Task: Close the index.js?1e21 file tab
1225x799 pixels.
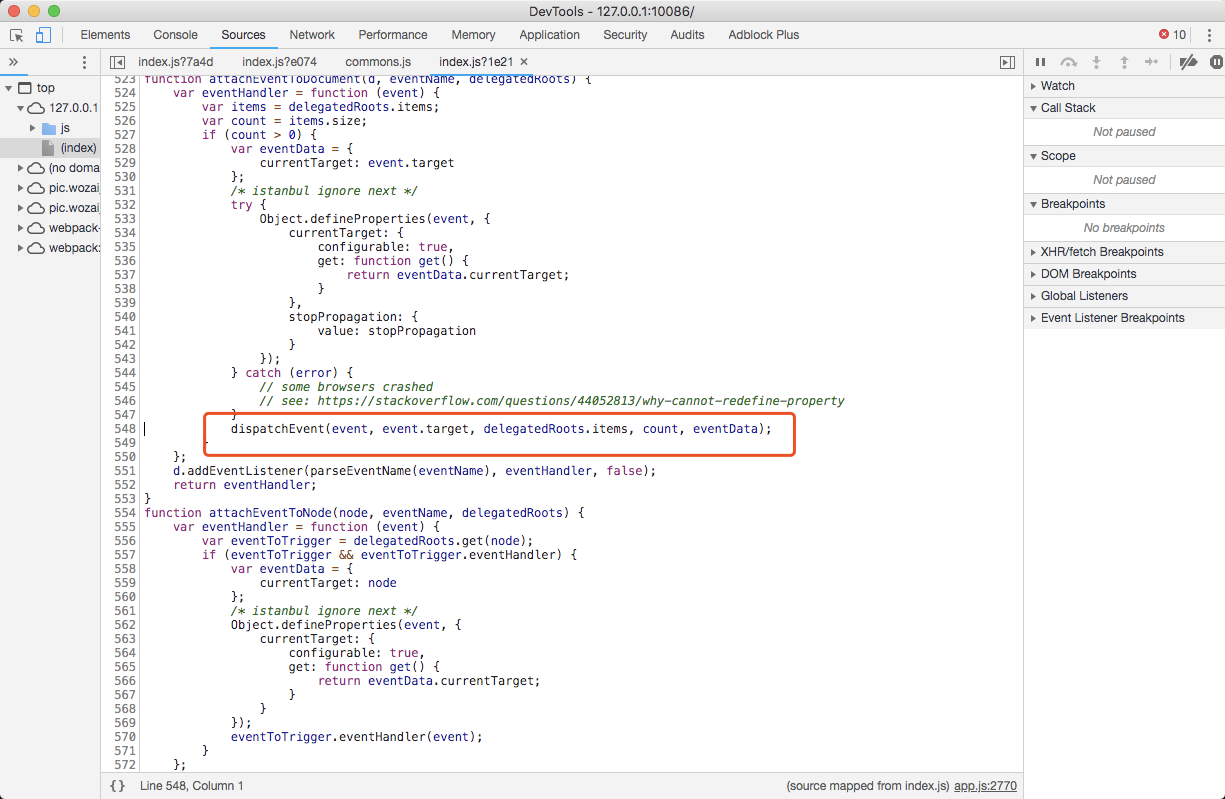Action: click(523, 62)
